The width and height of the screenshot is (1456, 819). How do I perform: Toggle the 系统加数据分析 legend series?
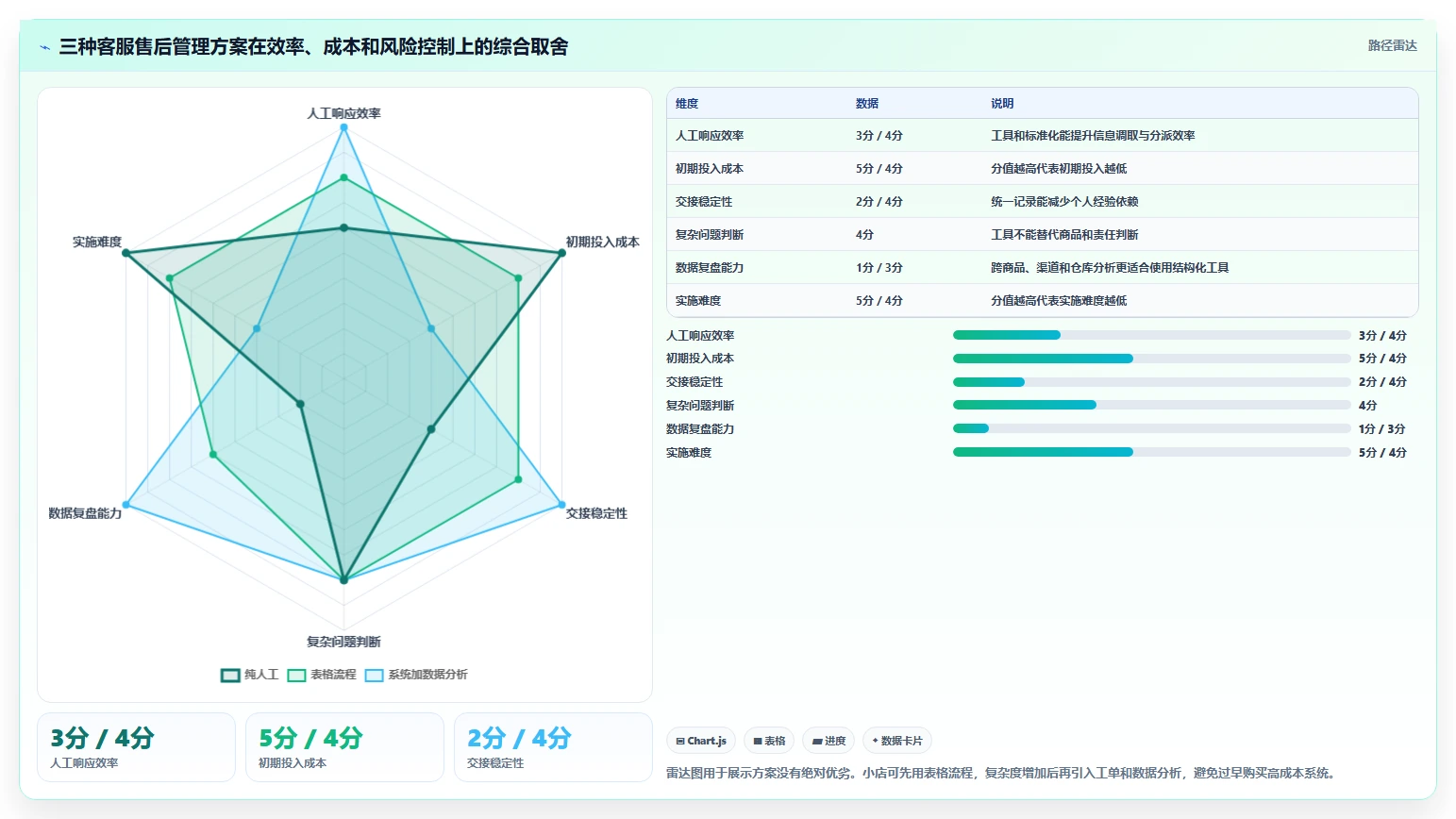(x=416, y=675)
